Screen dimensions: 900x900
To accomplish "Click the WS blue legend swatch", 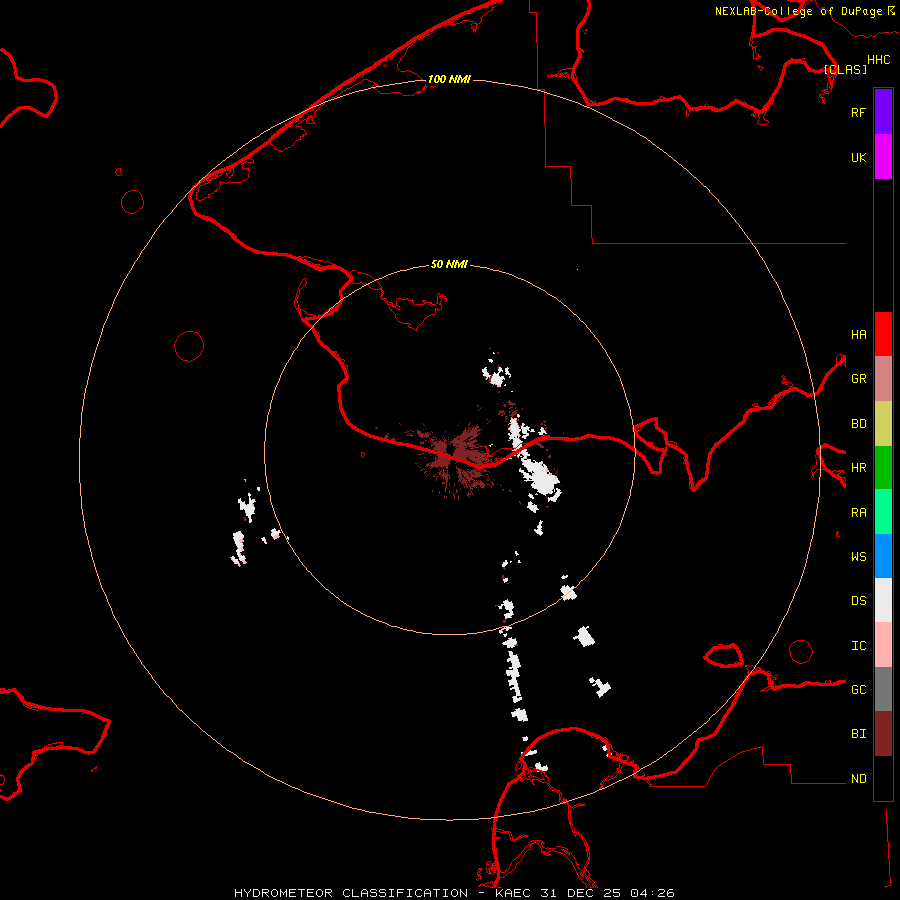I will 883,556.
